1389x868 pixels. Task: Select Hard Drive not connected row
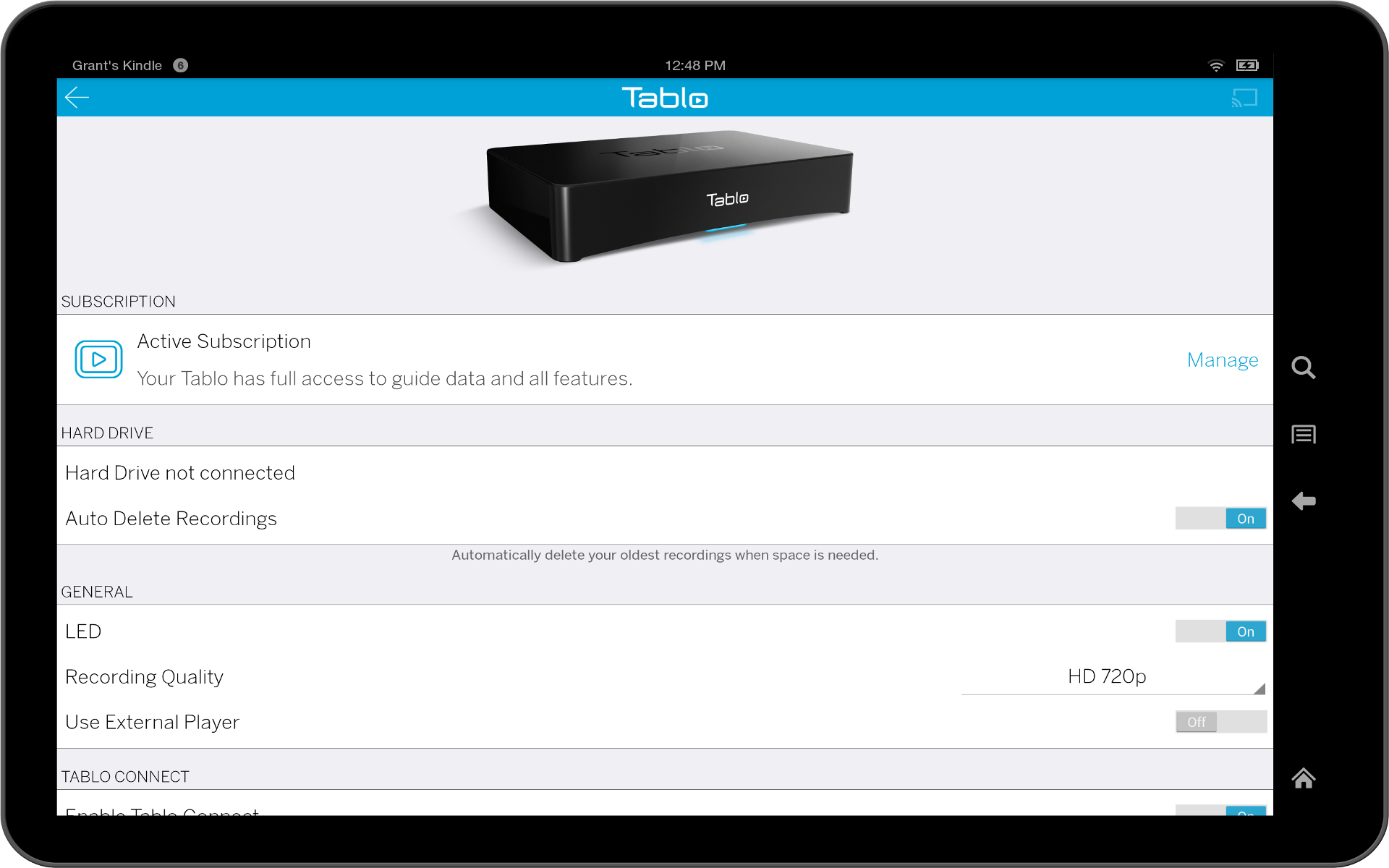180,473
